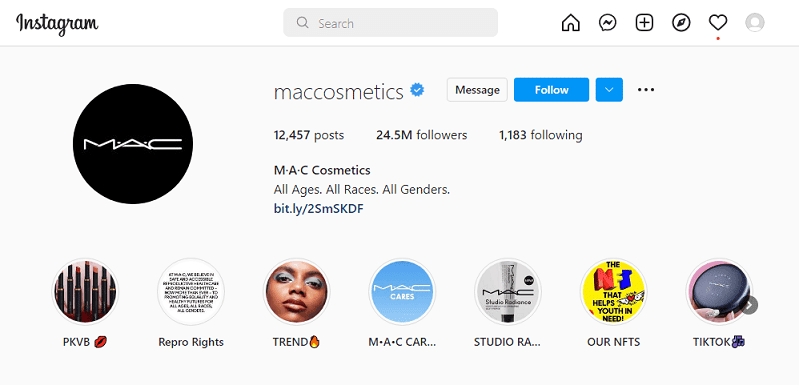Go to the Instagram Home icon
The image size is (799, 385).
(x=571, y=23)
